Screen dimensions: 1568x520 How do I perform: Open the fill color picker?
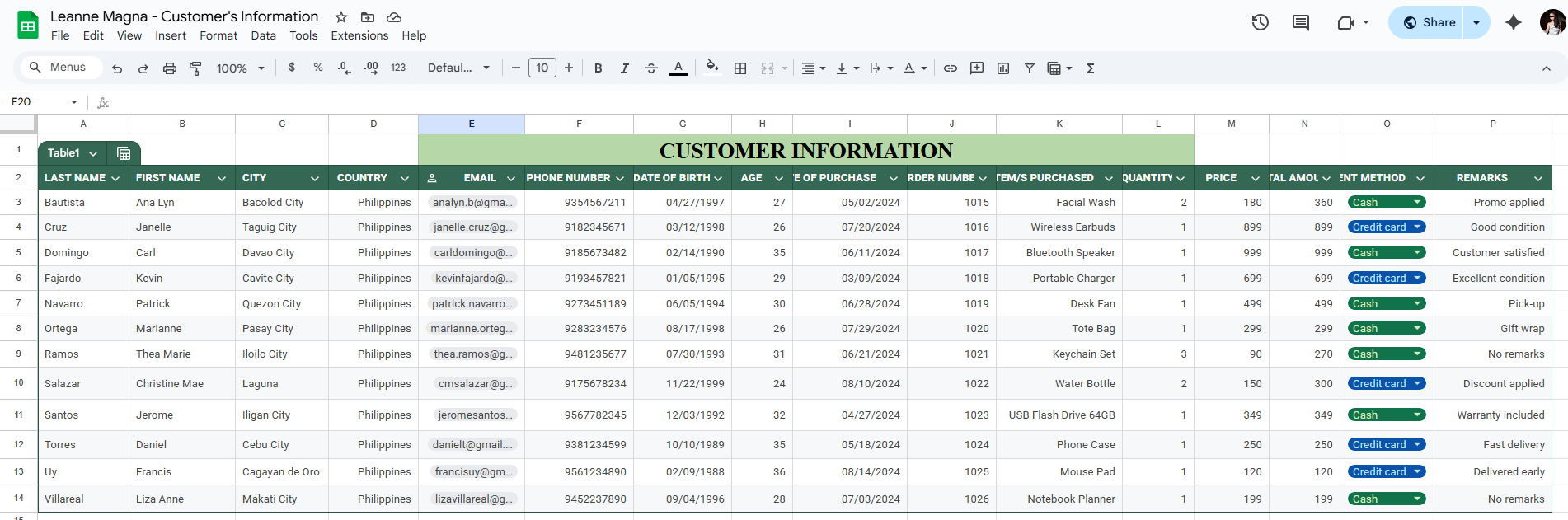point(712,68)
